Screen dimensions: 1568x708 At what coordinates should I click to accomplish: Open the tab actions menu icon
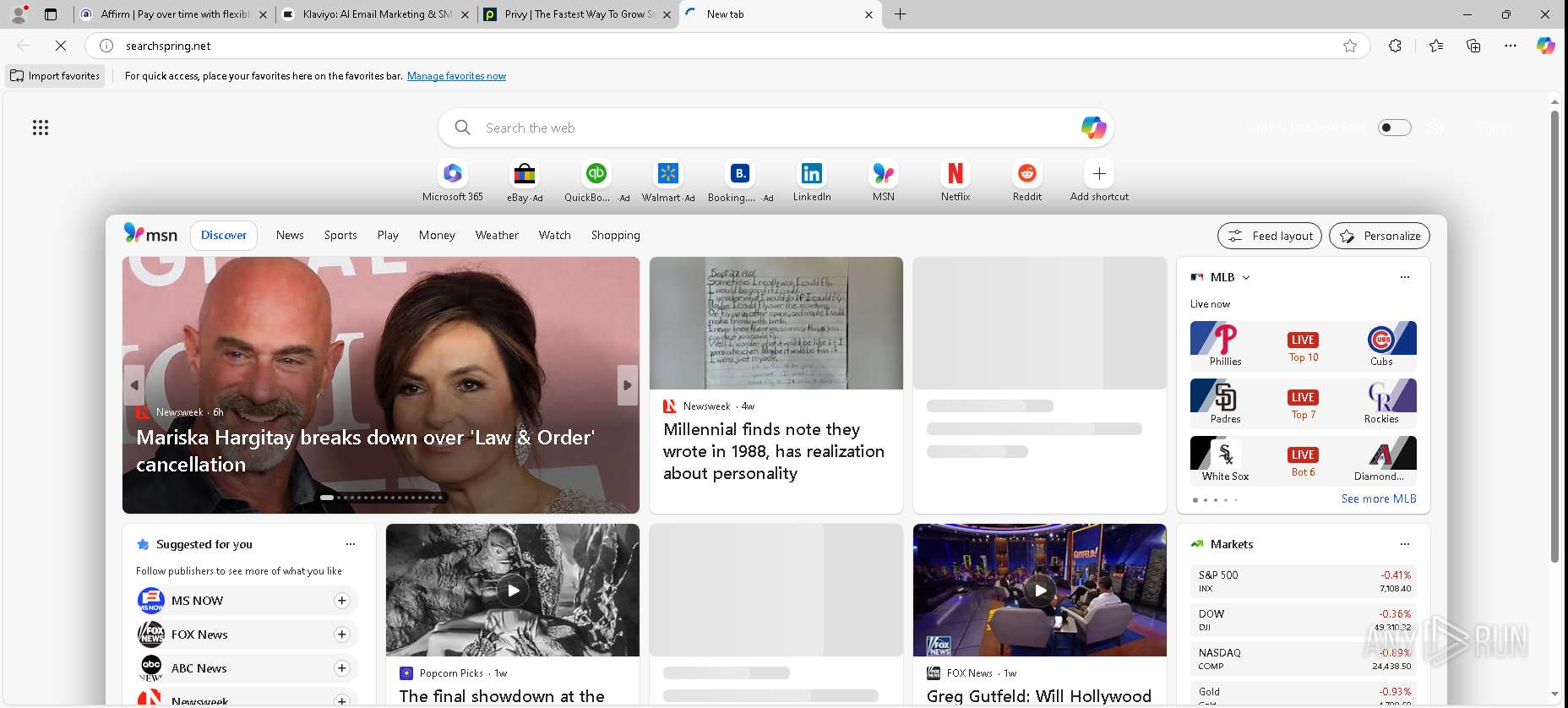coord(51,14)
